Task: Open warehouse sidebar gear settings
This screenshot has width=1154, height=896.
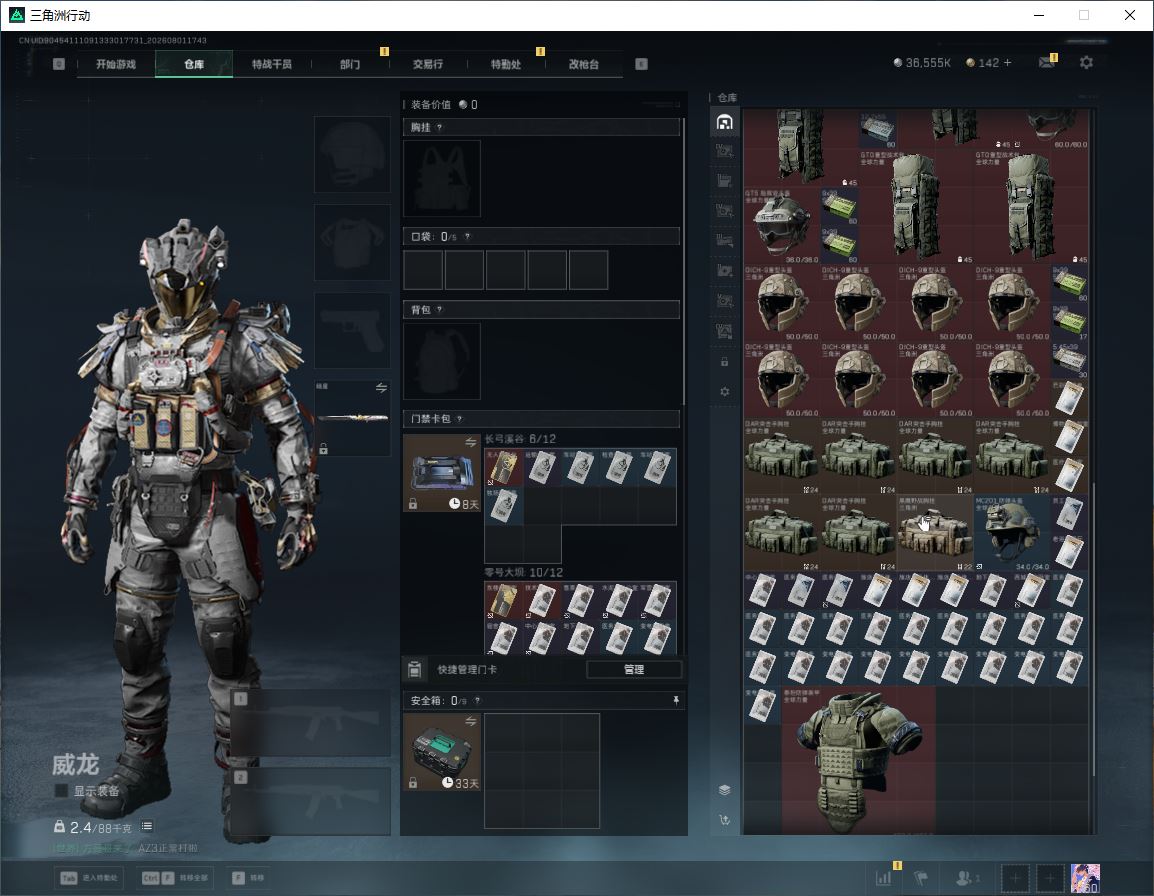Action: [x=724, y=392]
